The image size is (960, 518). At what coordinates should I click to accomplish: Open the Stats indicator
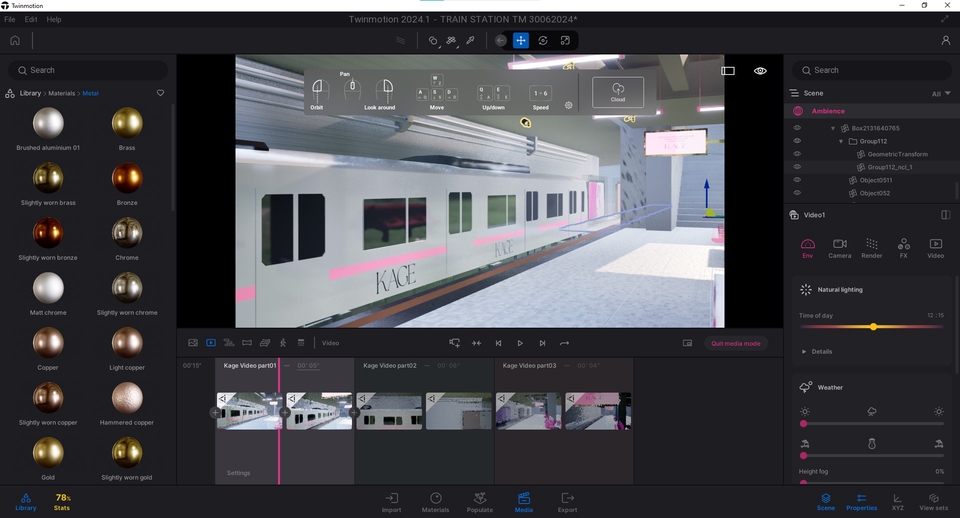click(x=62, y=502)
